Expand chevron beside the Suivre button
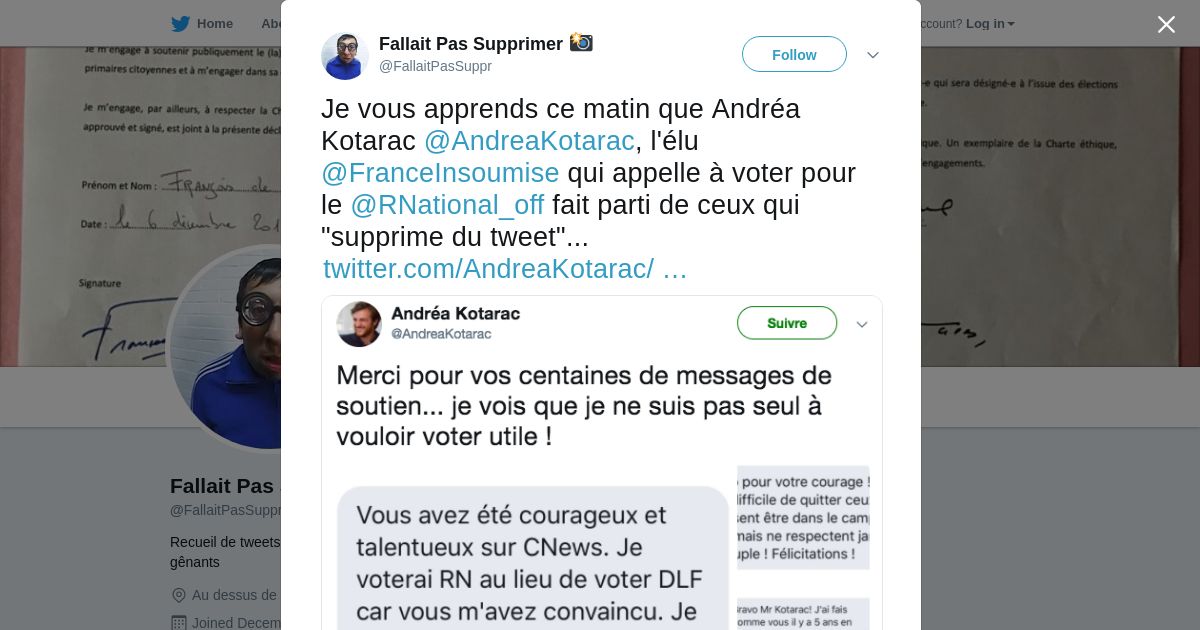The height and width of the screenshot is (630, 1200). [862, 324]
